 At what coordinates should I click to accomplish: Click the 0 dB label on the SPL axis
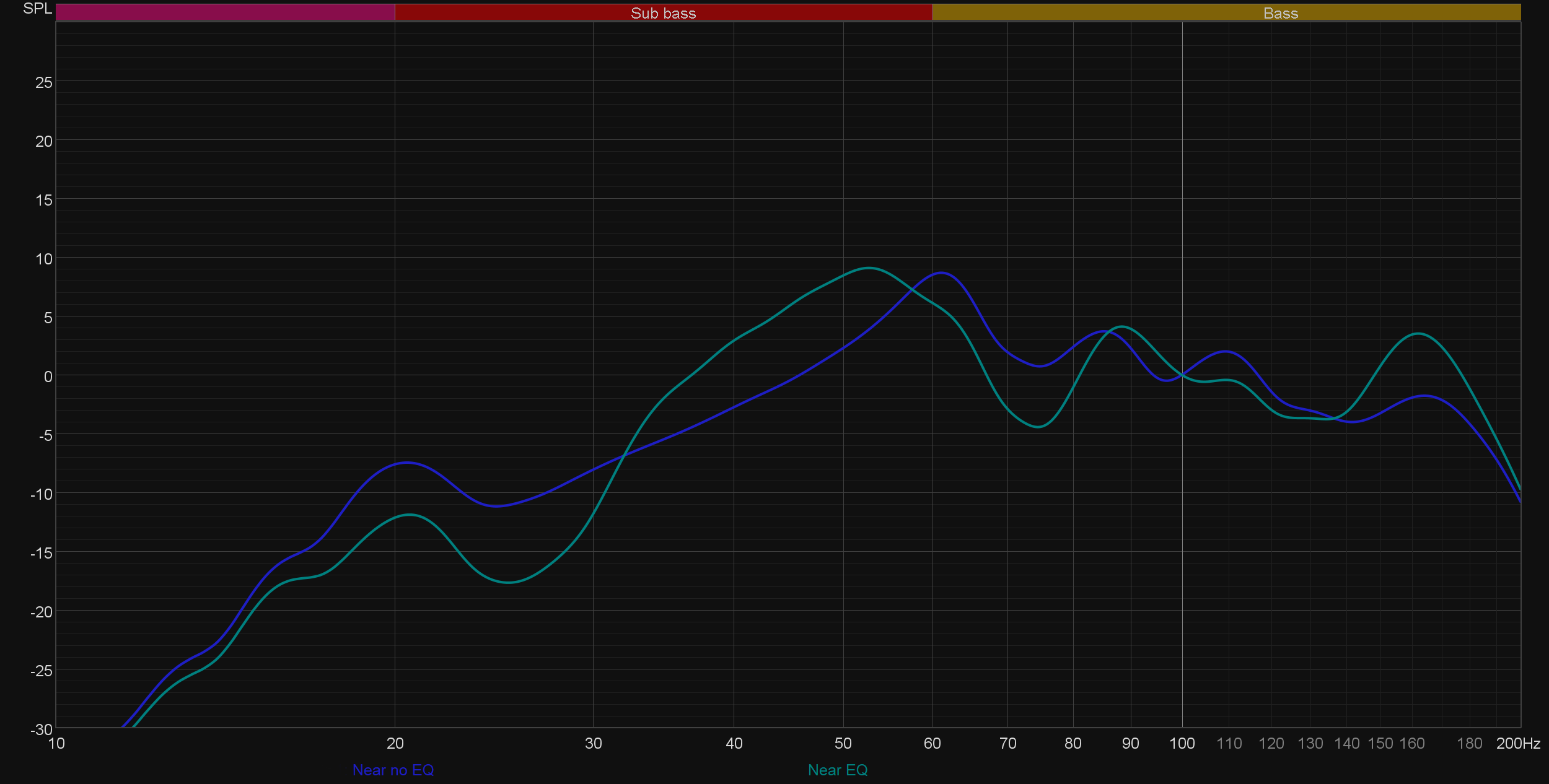tap(48, 377)
